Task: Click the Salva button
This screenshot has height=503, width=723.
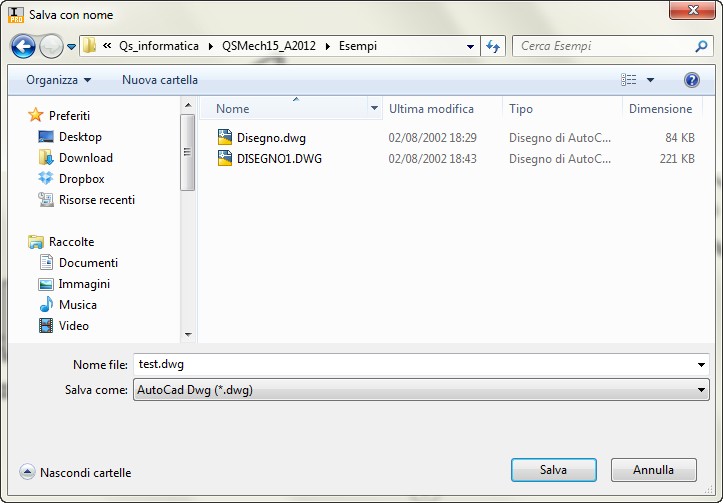Action: click(553, 470)
